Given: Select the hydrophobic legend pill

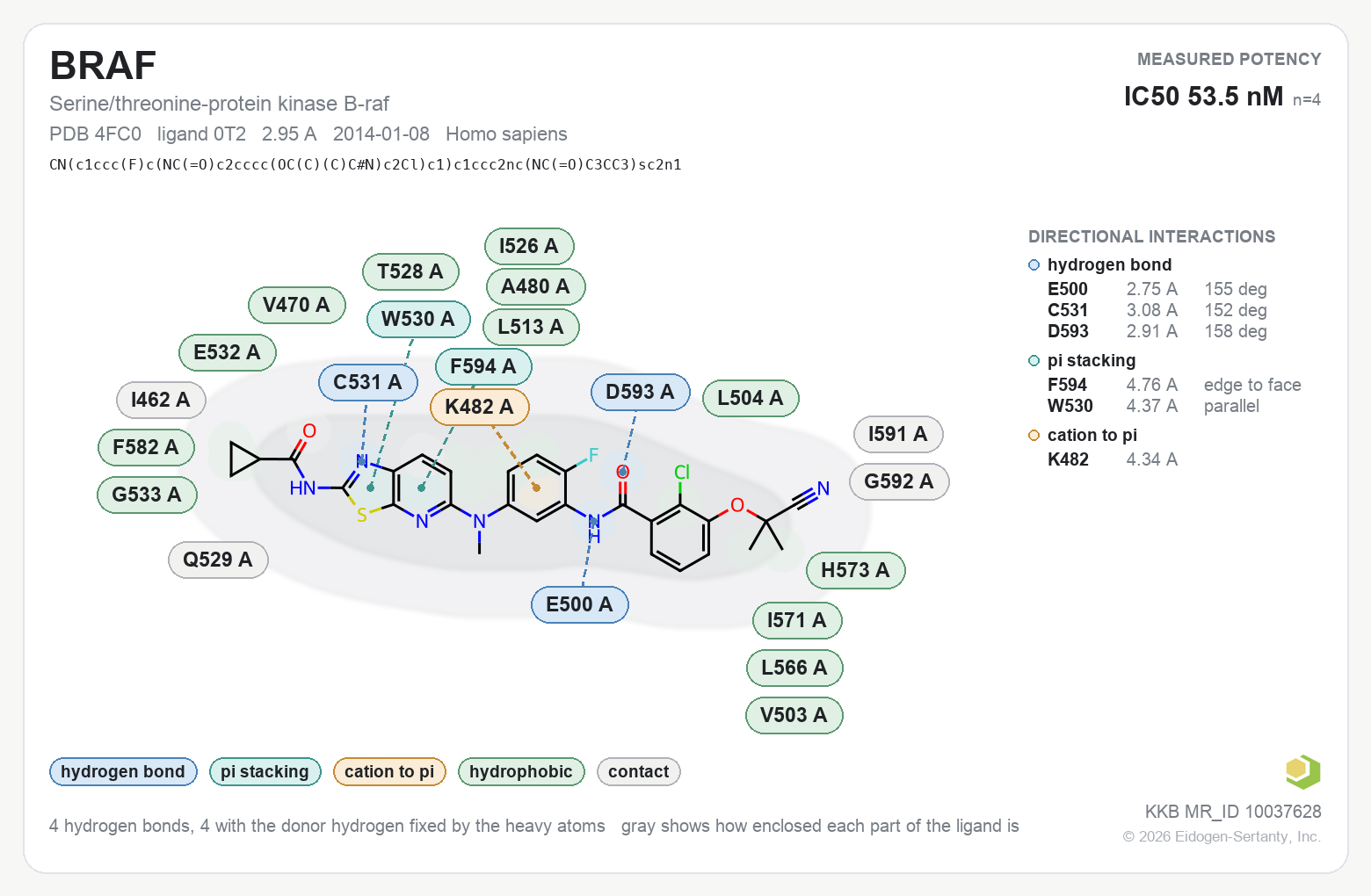Looking at the screenshot, I should click(x=521, y=772).
